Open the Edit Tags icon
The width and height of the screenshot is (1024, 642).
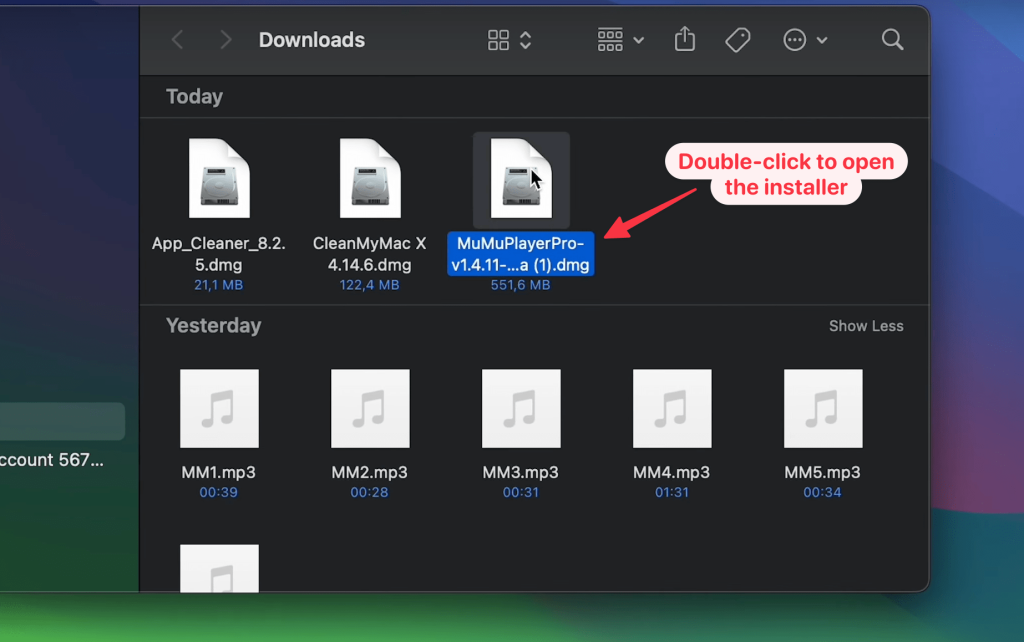737,40
